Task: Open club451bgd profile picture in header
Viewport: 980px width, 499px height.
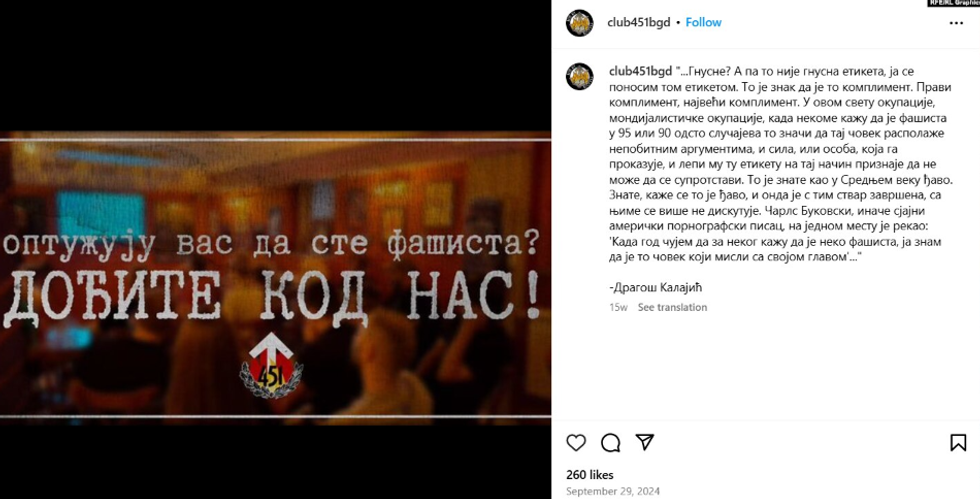Action: [579, 23]
